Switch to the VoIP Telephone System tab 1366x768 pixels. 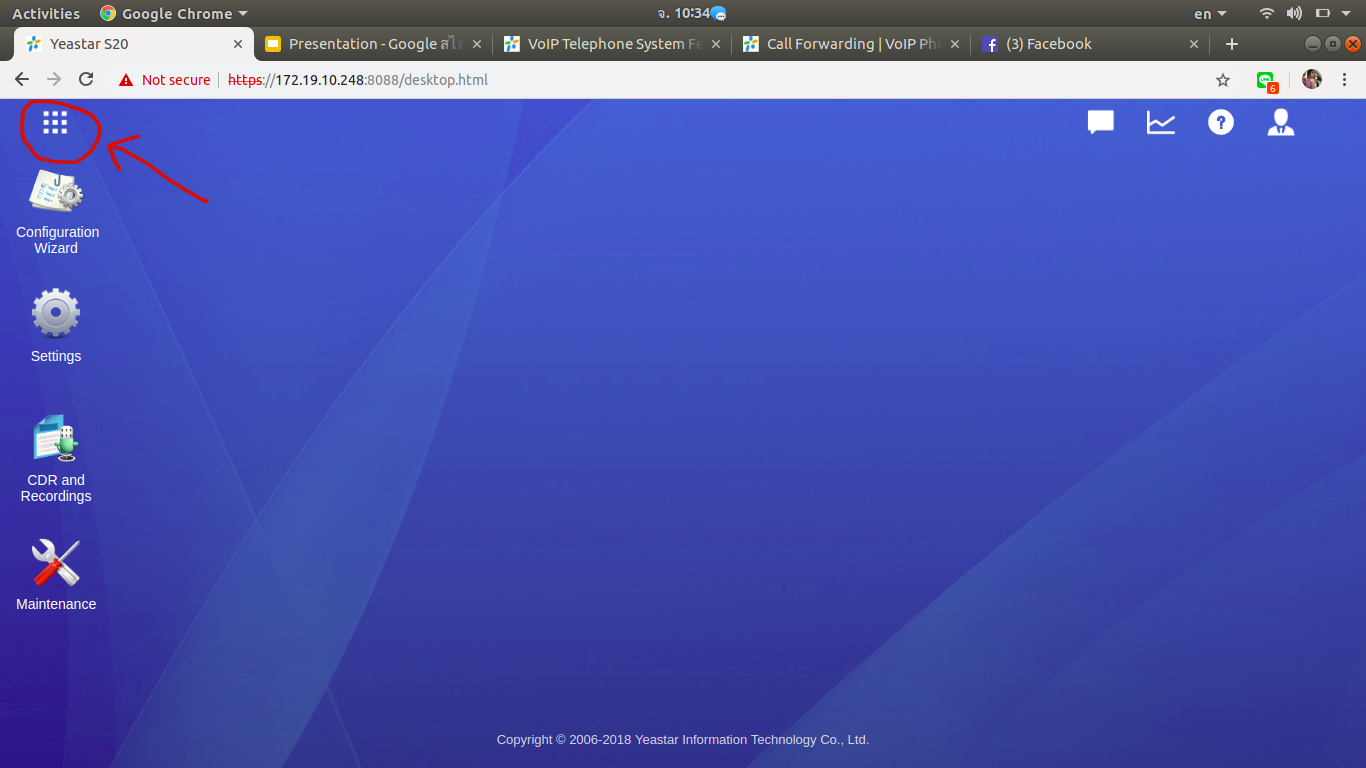(x=612, y=44)
